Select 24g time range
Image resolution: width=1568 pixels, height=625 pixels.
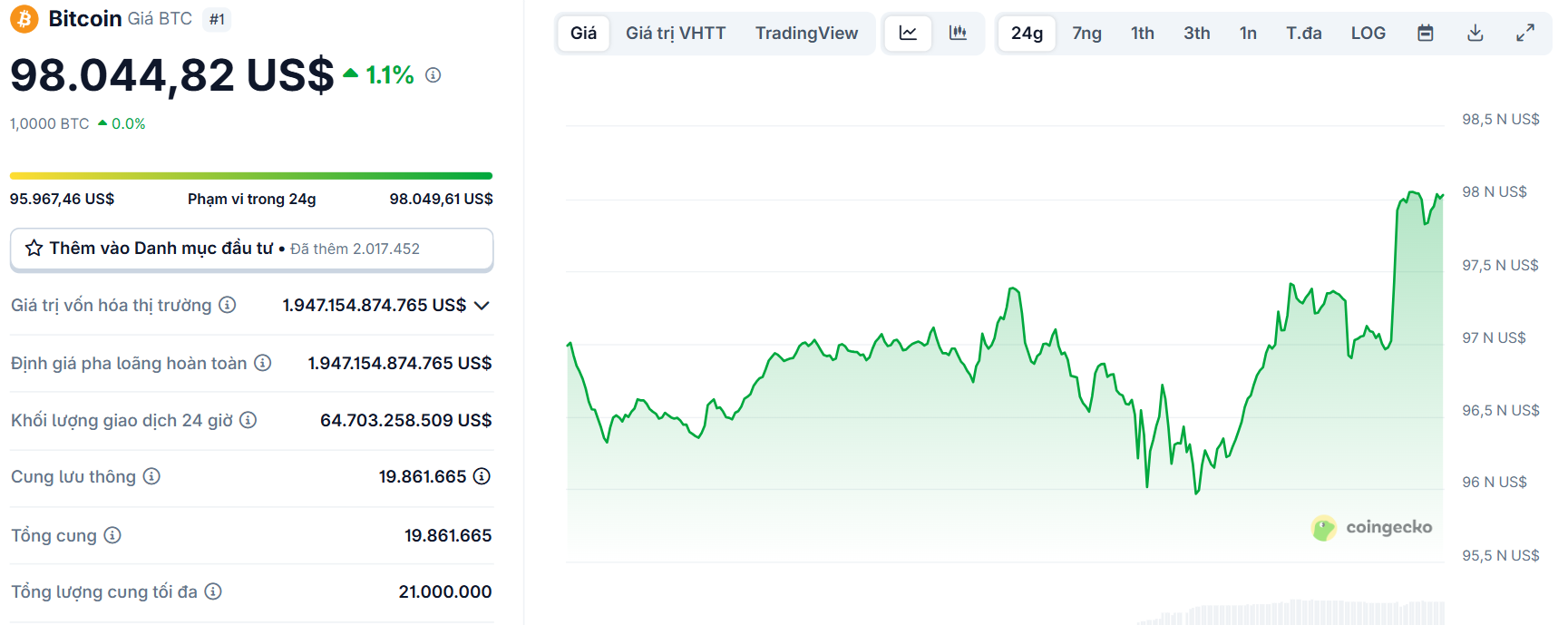pyautogui.click(x=1027, y=34)
